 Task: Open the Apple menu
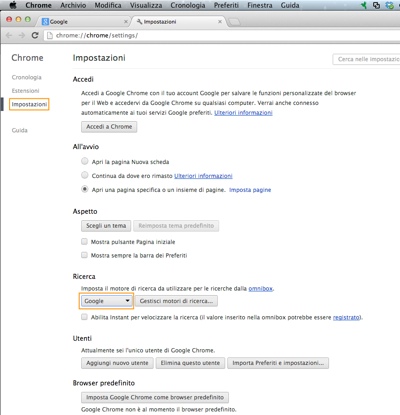[13, 5]
